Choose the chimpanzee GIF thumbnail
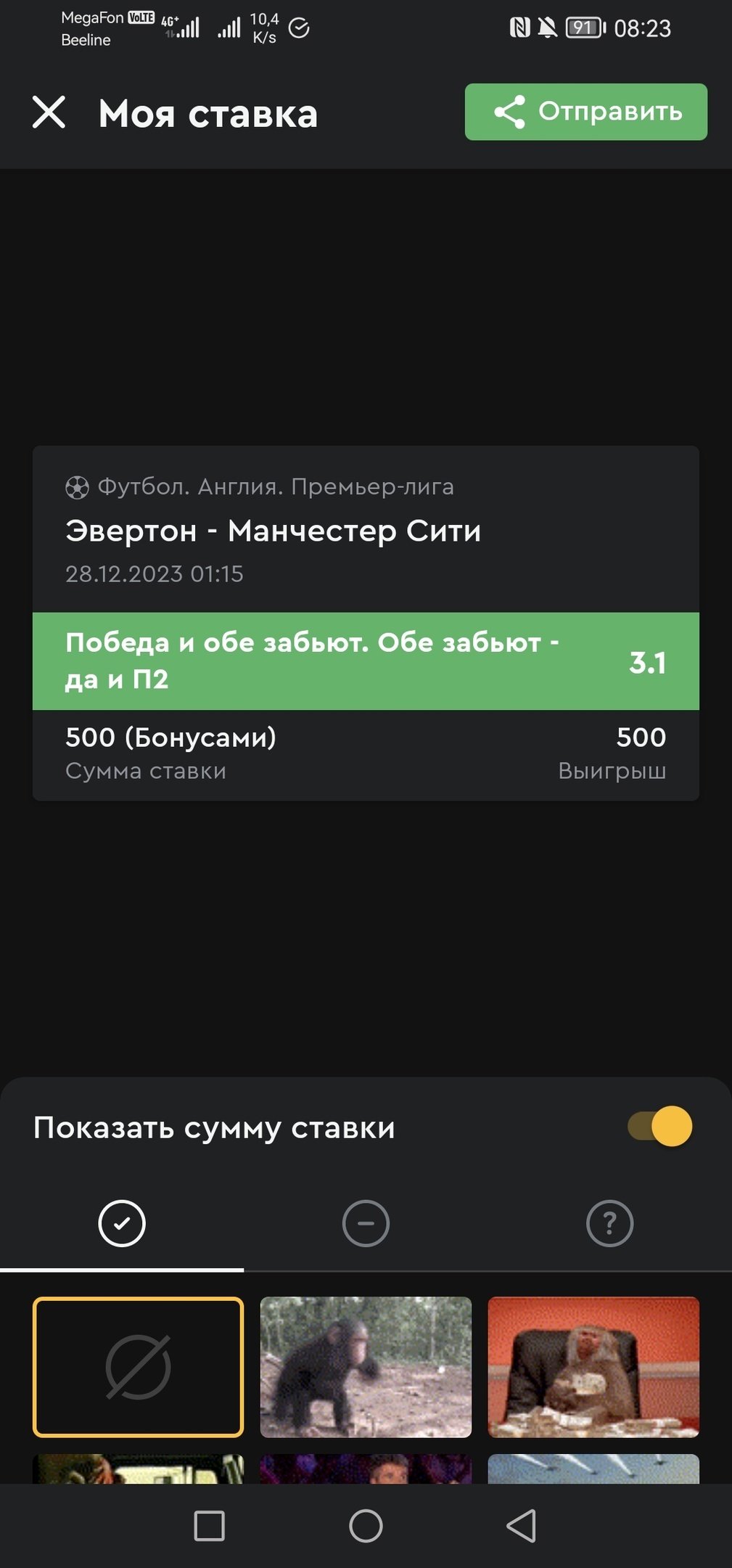 pyautogui.click(x=366, y=1367)
